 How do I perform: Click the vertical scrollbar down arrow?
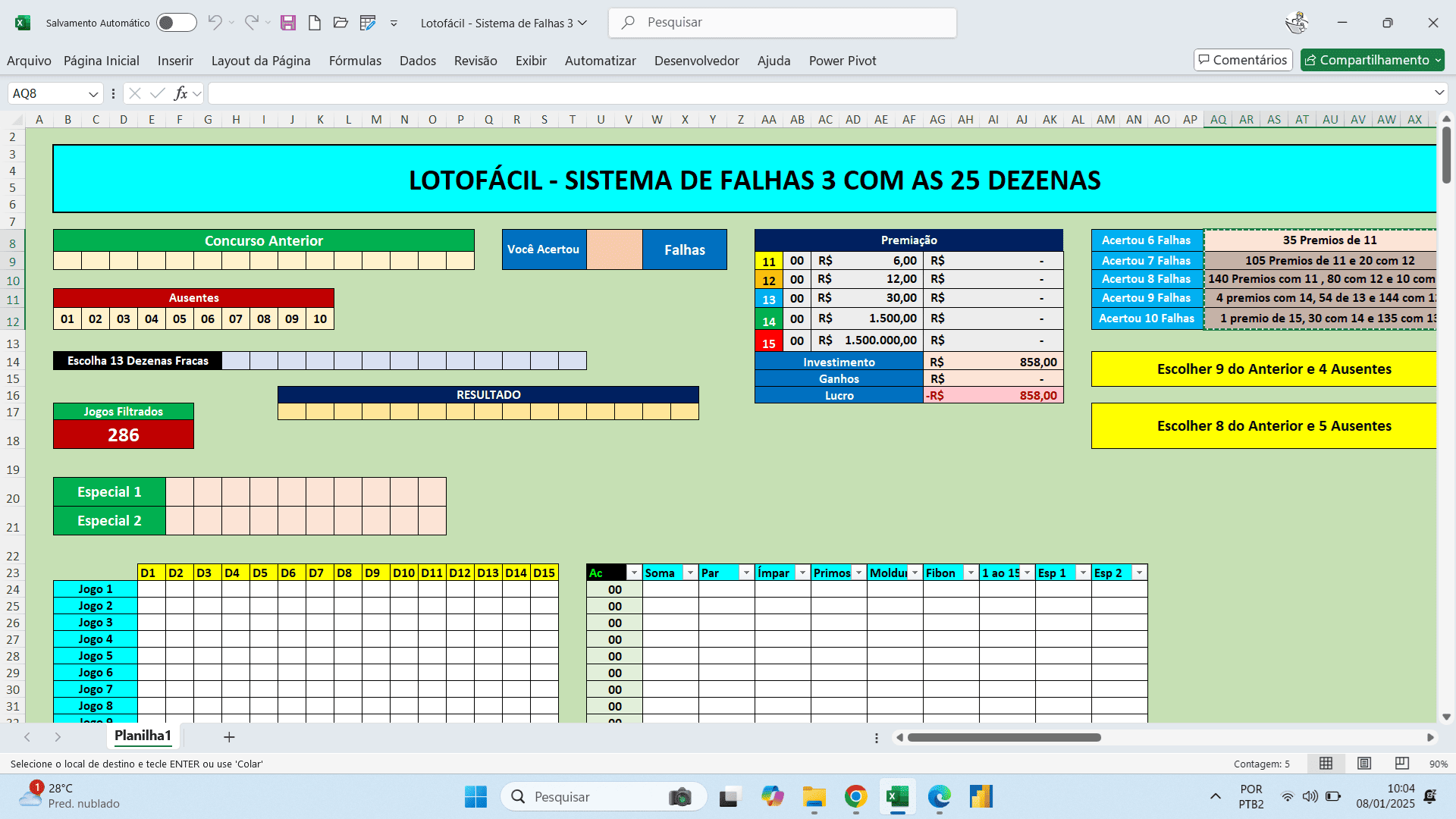point(1446,717)
